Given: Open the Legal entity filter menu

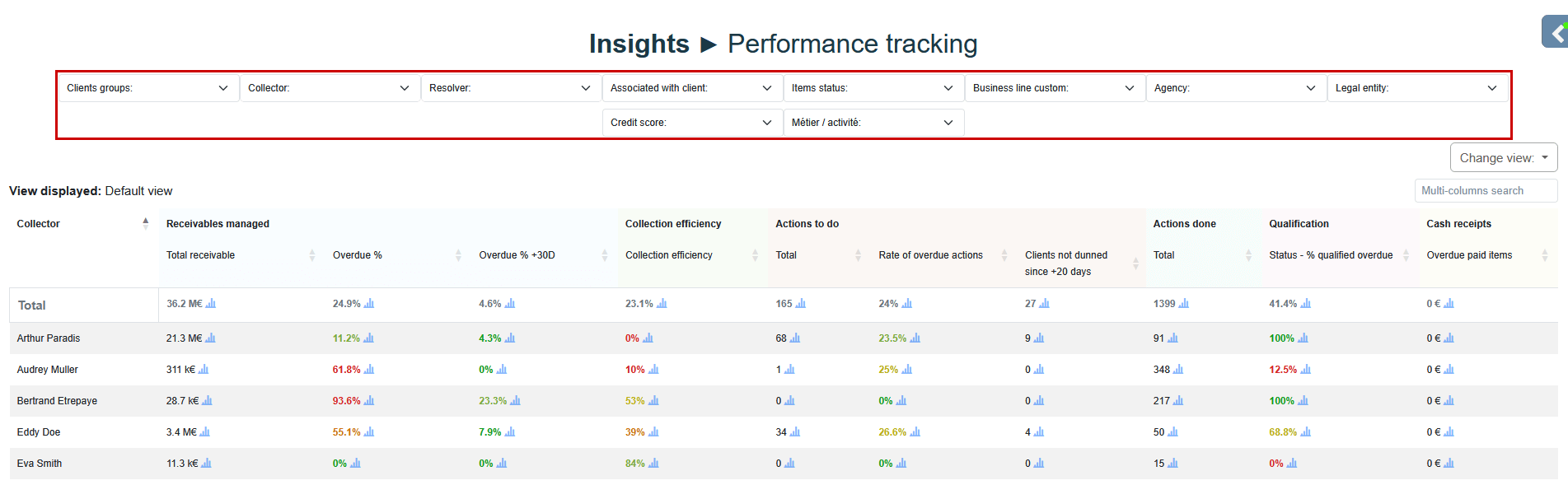Looking at the screenshot, I should click(x=1416, y=88).
